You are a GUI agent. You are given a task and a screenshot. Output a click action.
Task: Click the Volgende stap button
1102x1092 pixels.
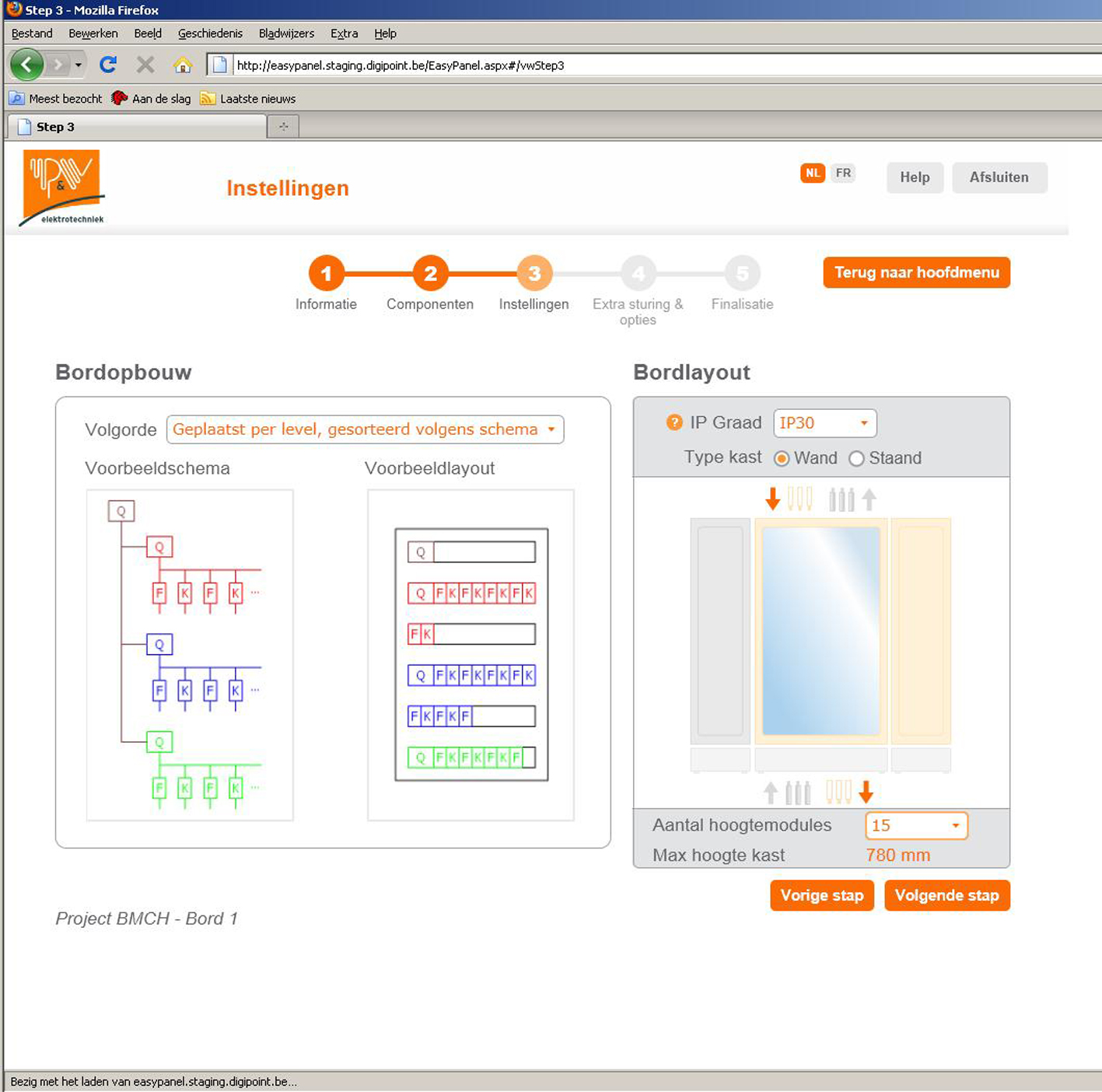pos(946,895)
